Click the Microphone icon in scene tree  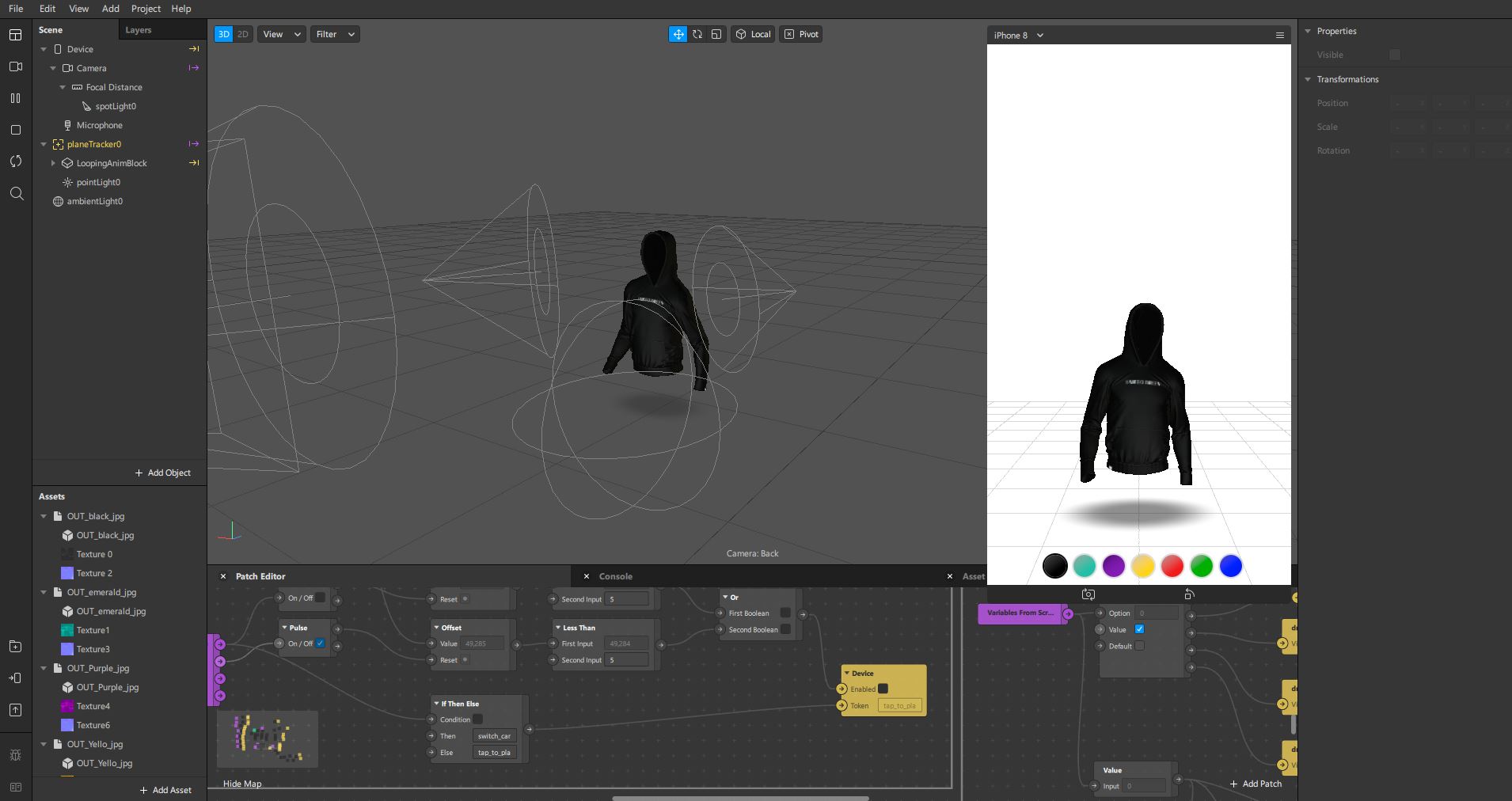[x=67, y=125]
